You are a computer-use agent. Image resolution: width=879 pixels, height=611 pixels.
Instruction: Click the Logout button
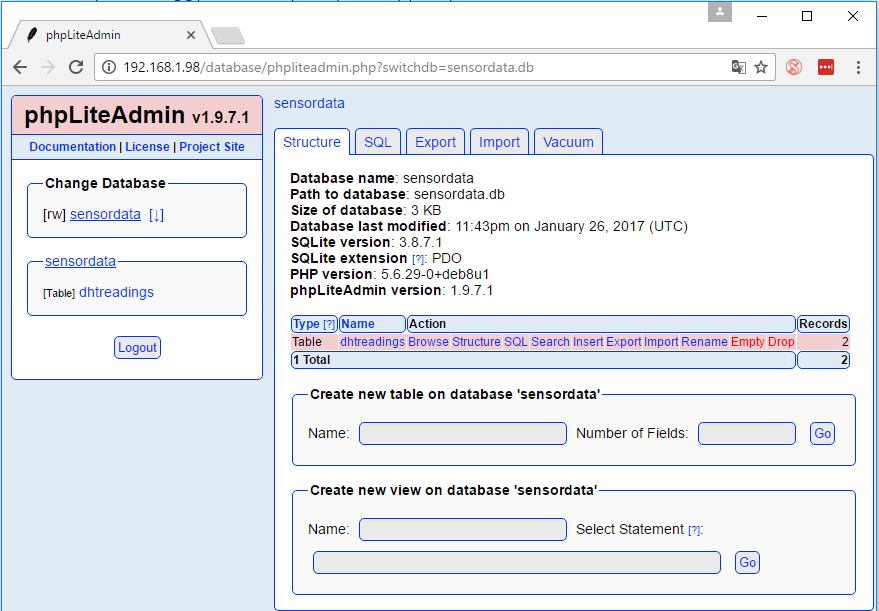(x=137, y=347)
